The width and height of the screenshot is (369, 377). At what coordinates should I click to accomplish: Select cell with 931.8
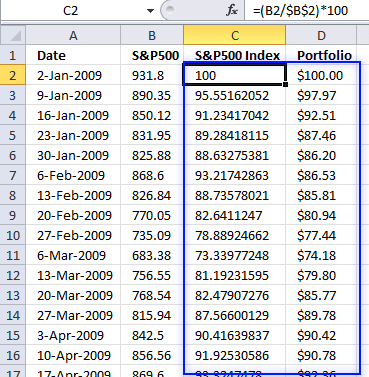152,75
